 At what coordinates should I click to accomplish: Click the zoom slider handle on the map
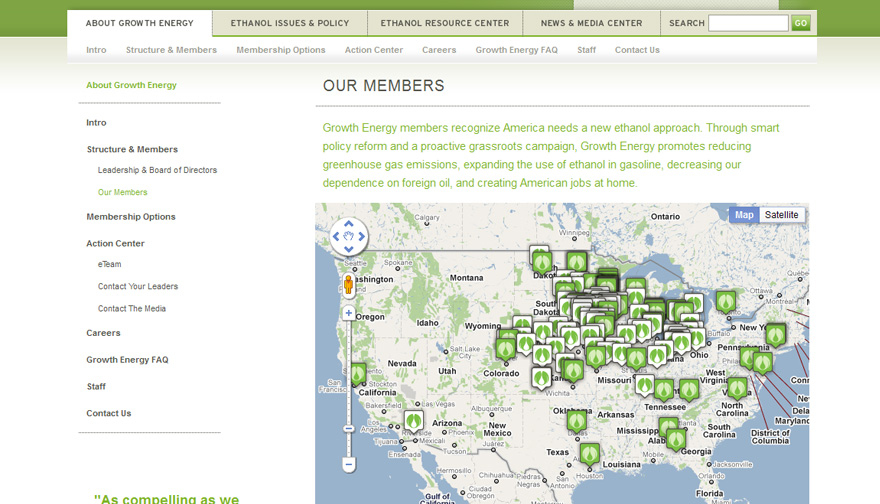(x=349, y=429)
